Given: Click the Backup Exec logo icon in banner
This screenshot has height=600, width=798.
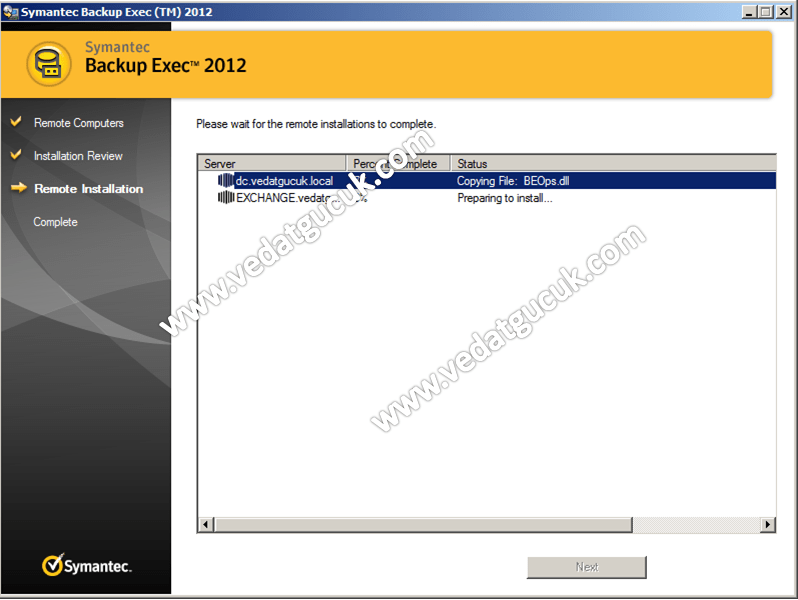Looking at the screenshot, I should 49,64.
